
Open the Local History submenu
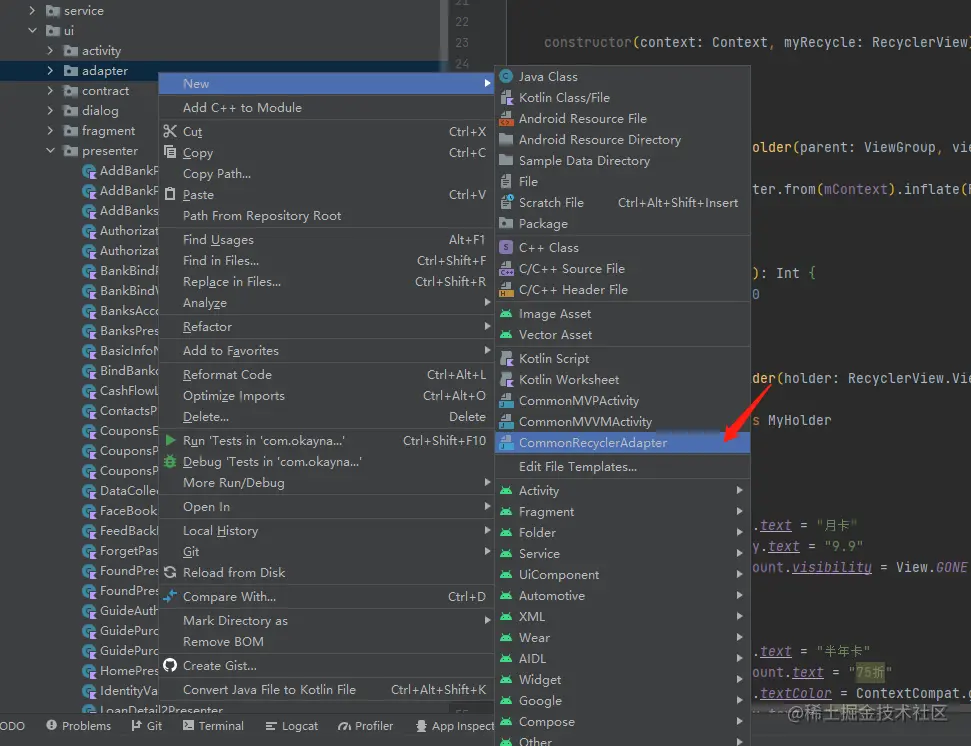tap(326, 531)
